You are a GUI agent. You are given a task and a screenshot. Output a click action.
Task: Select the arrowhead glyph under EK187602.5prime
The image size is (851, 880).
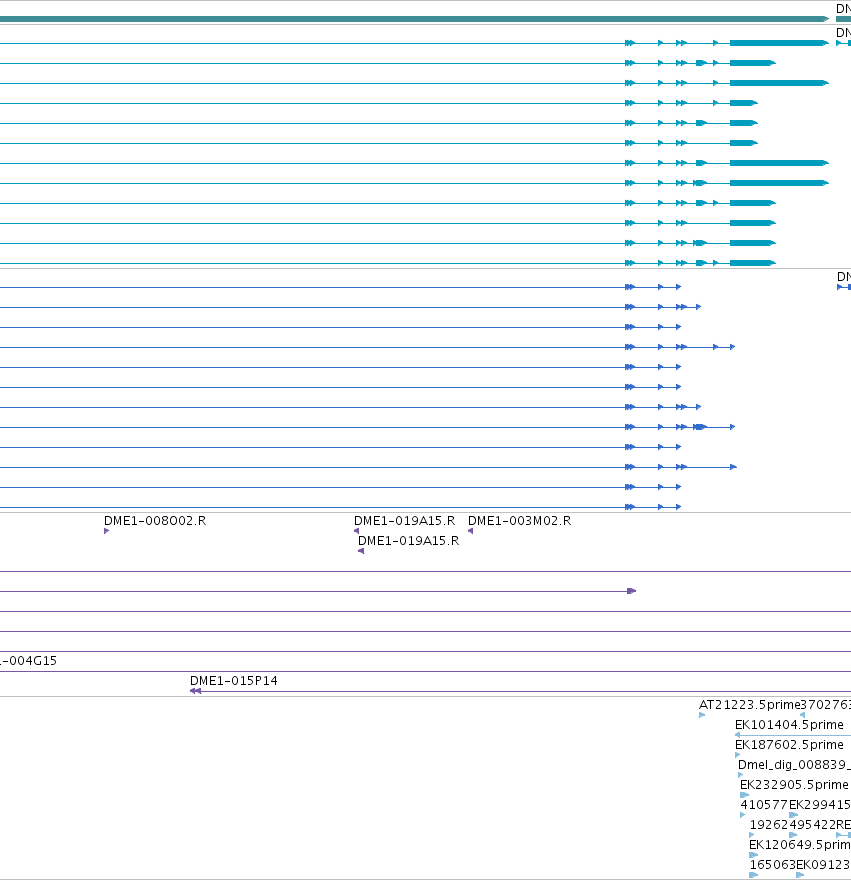coord(737,755)
